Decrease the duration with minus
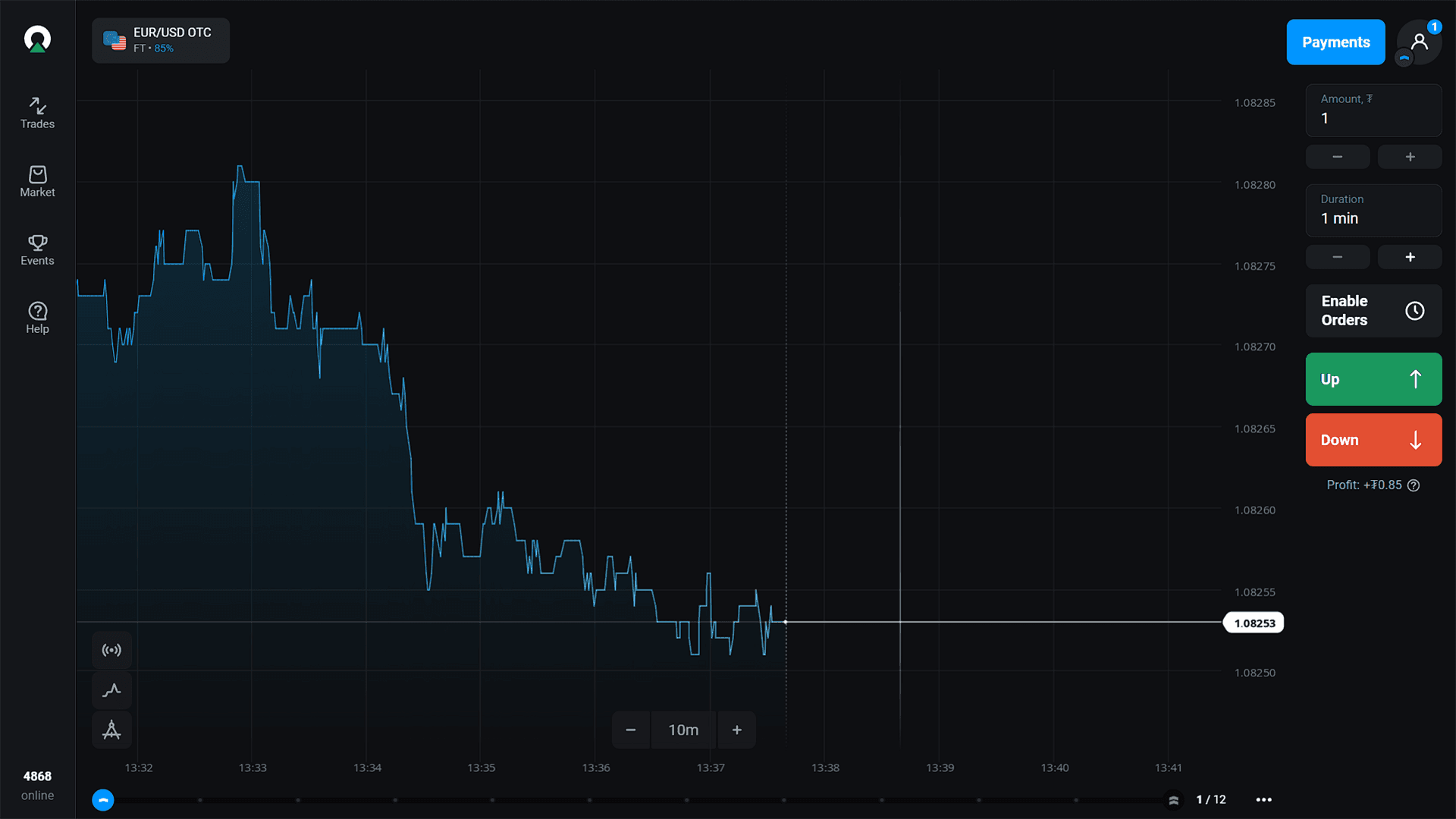The width and height of the screenshot is (1456, 819). click(x=1338, y=257)
